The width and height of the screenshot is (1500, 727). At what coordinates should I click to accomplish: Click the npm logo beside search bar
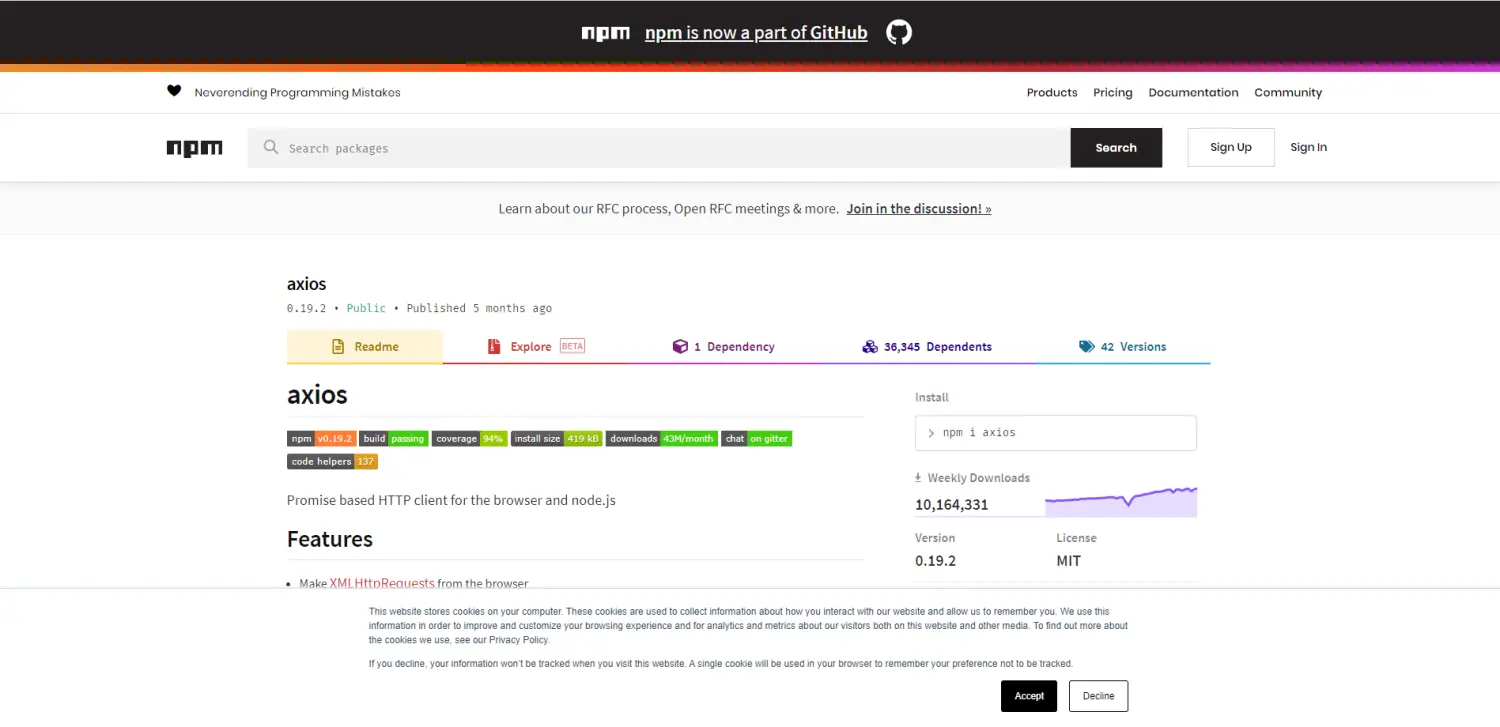pyautogui.click(x=195, y=148)
